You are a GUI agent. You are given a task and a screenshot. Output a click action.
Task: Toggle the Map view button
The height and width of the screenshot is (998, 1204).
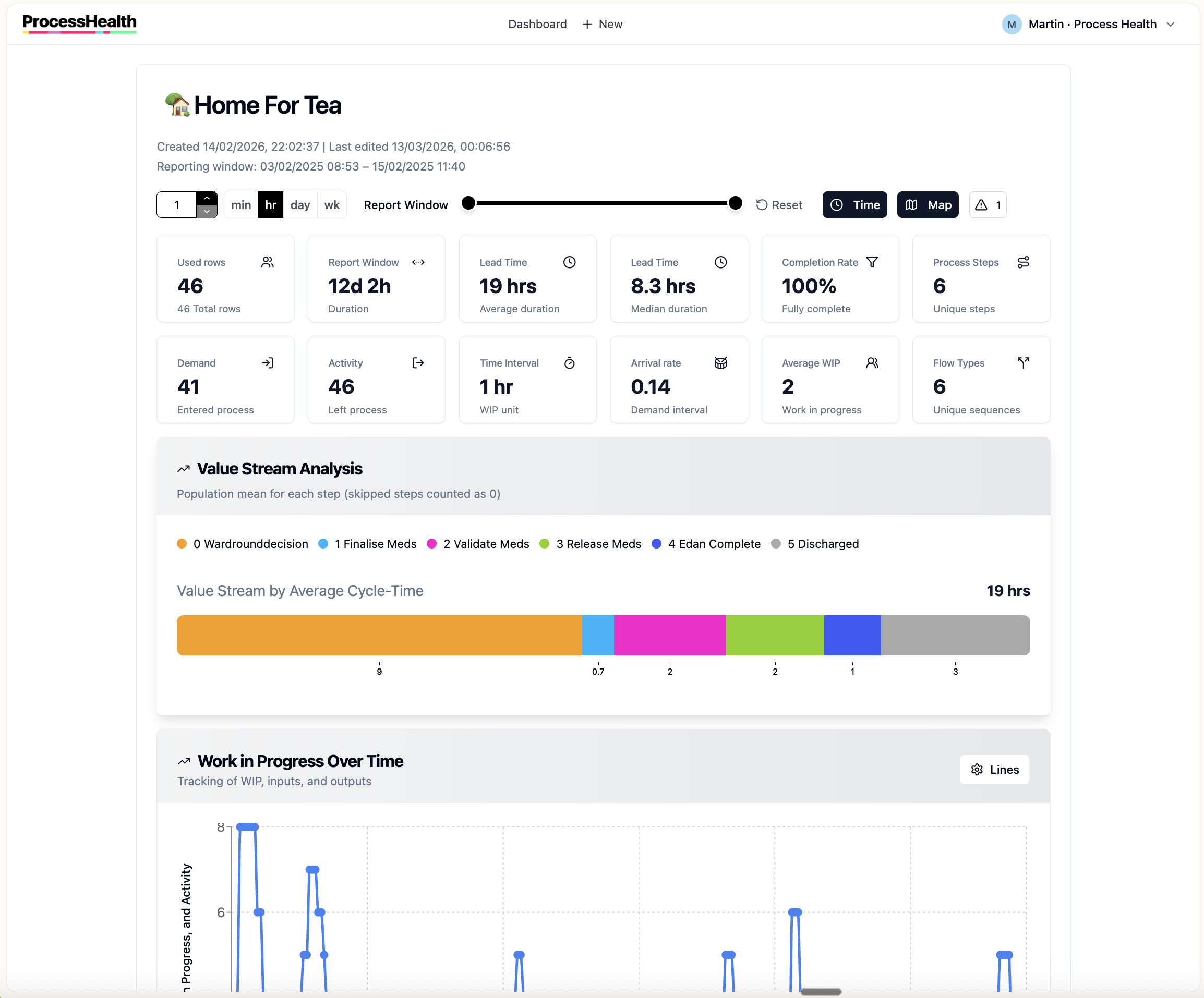click(x=928, y=204)
